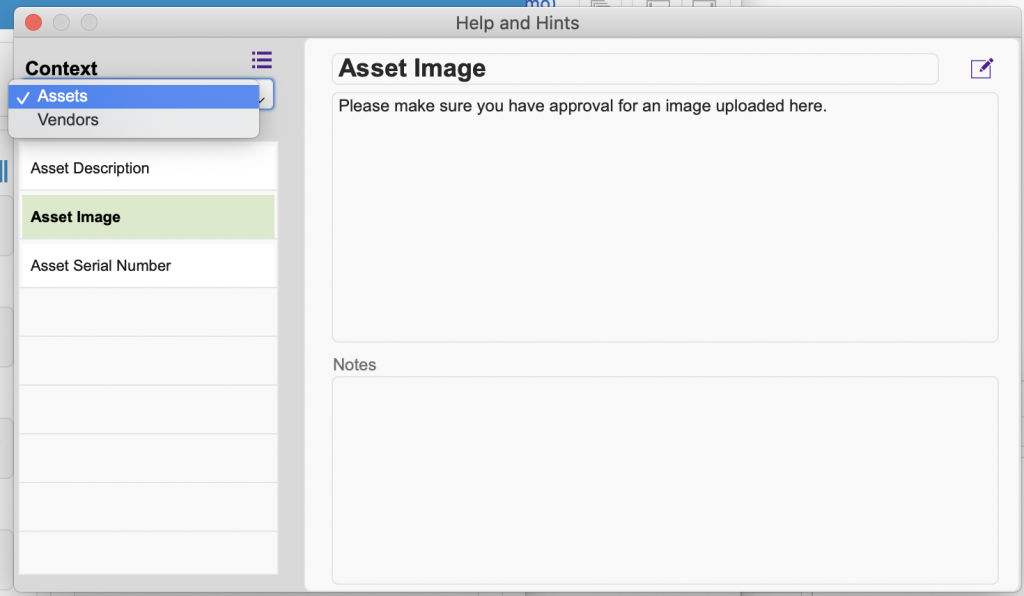Image resolution: width=1024 pixels, height=596 pixels.
Task: Select the highlighted Asset Image row
Action: point(148,217)
